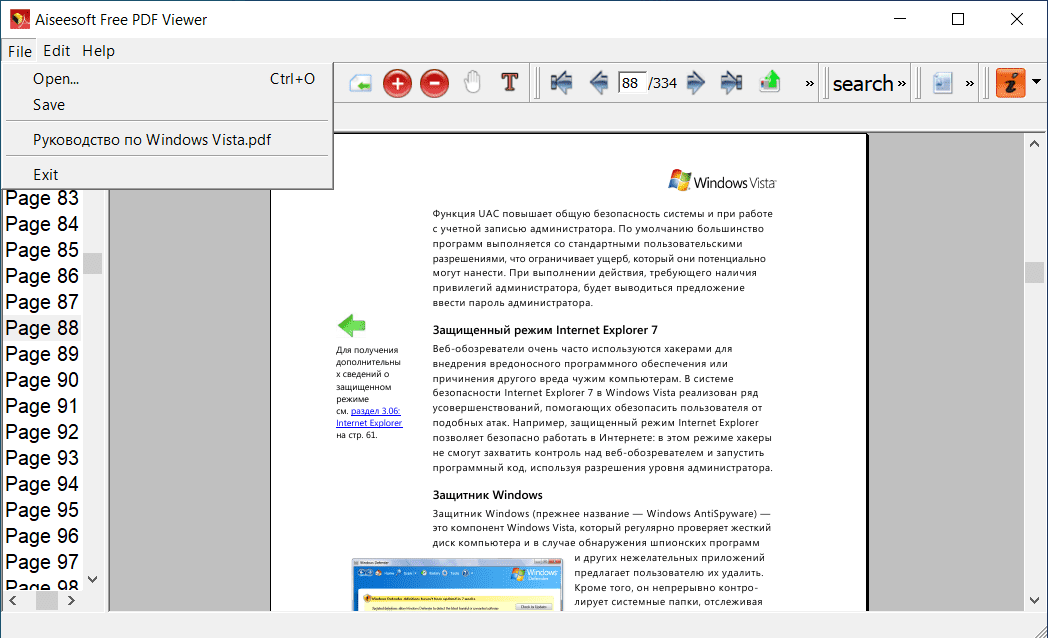Image resolution: width=1048 pixels, height=638 pixels.
Task: Click heading Защитник Windows
Action: click(487, 495)
